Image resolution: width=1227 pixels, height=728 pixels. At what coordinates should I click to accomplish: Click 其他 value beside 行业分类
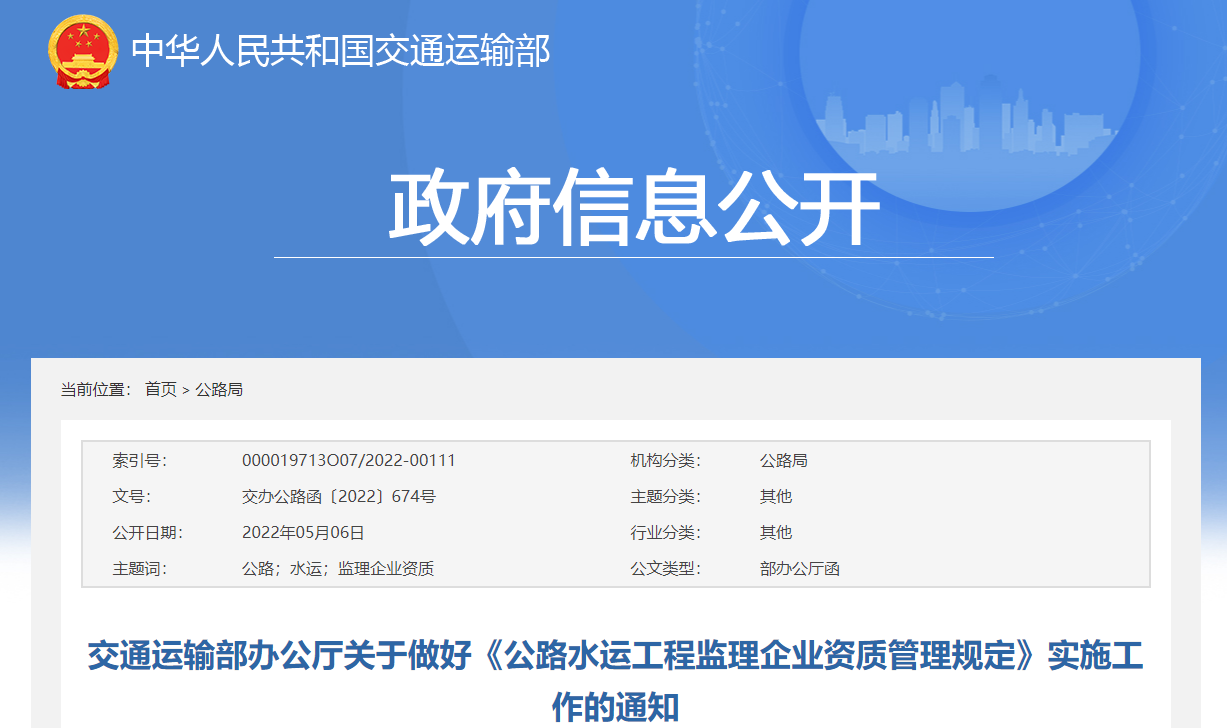[775, 533]
